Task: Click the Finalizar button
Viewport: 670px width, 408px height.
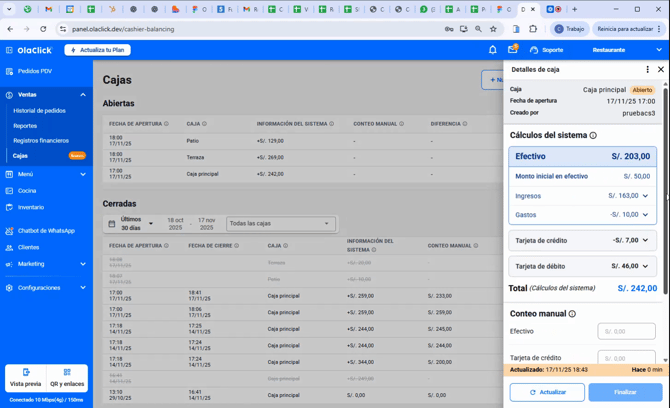Action: coord(625,392)
